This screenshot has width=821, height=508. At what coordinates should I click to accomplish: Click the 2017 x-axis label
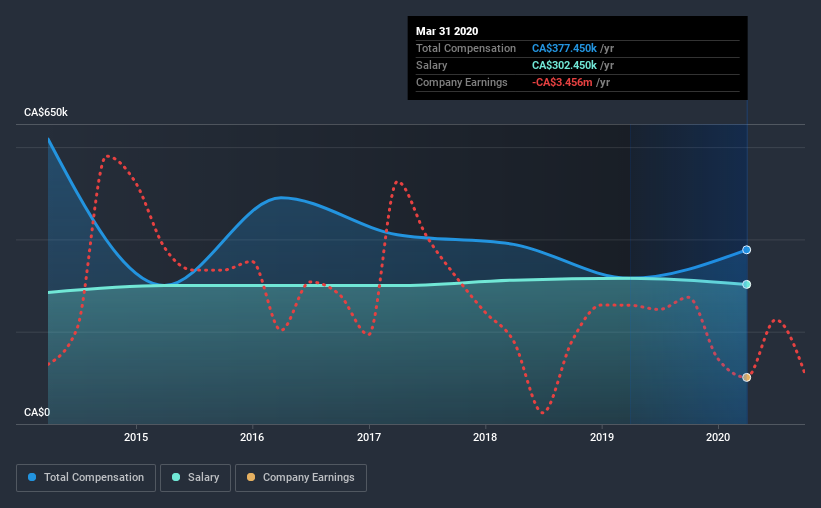(369, 437)
